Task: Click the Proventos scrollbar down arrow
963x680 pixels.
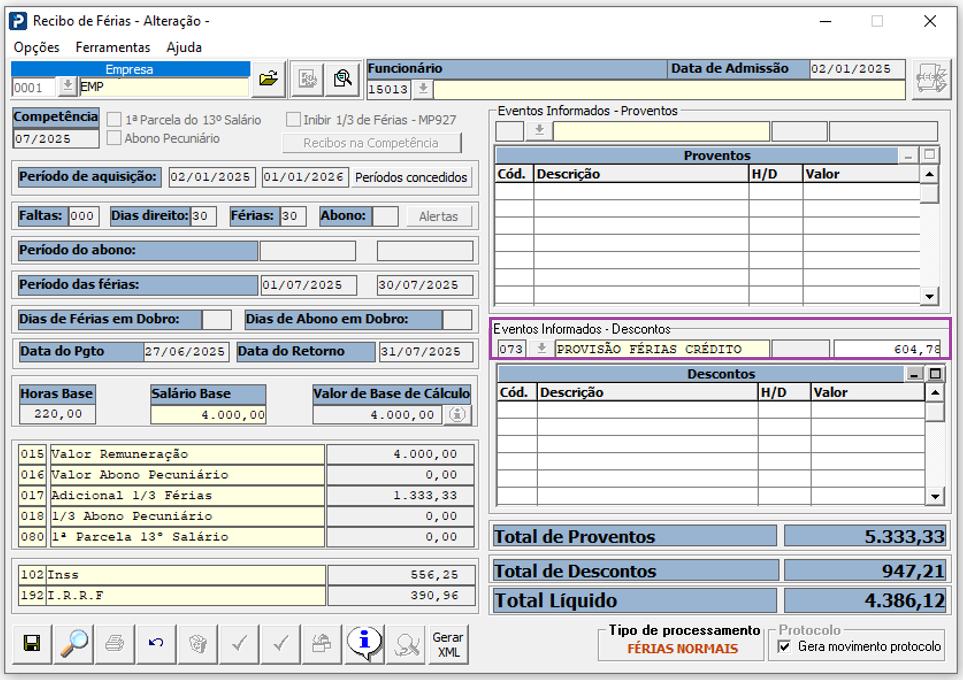Action: [929, 296]
